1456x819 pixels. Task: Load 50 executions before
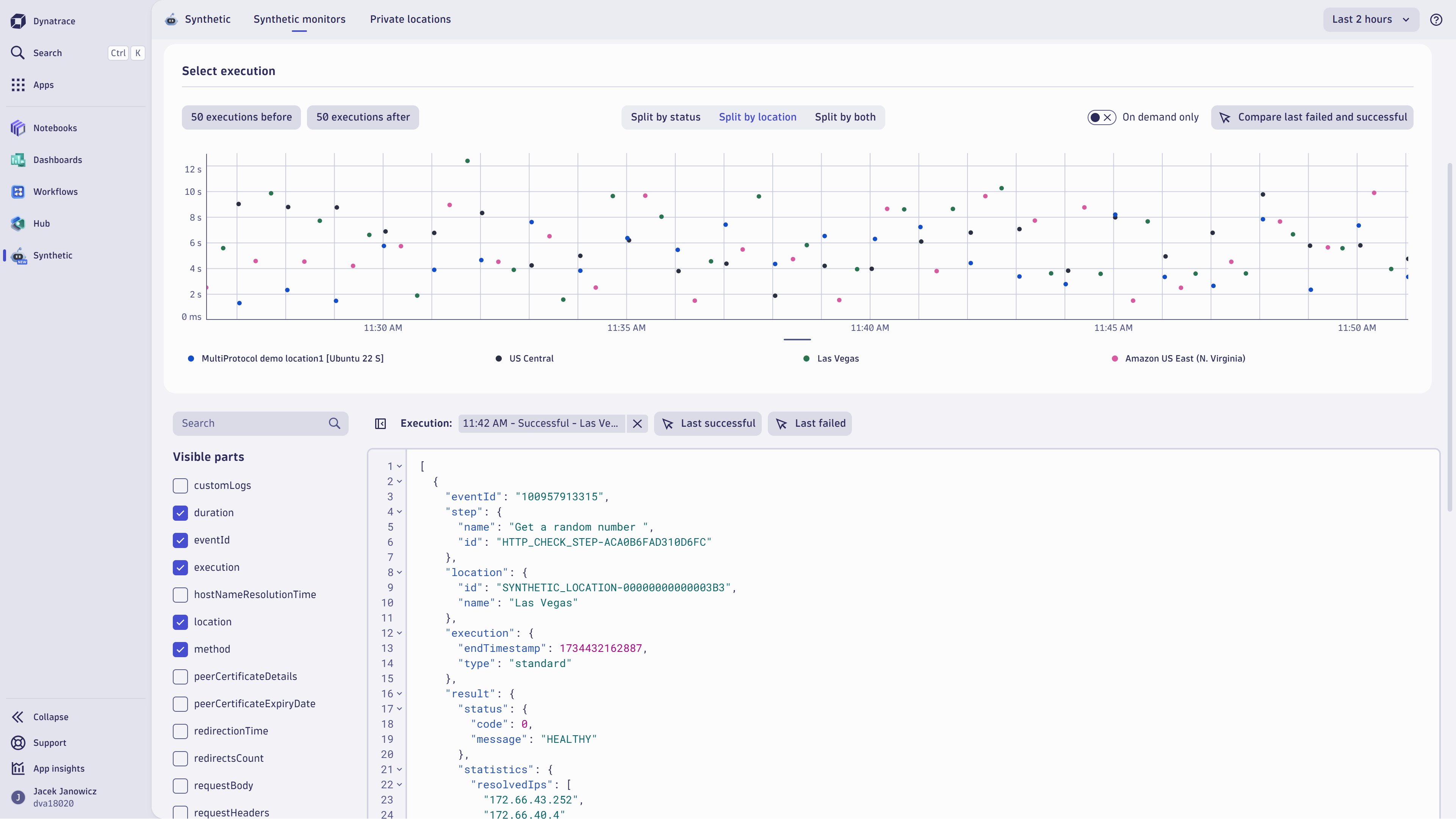[x=241, y=117]
